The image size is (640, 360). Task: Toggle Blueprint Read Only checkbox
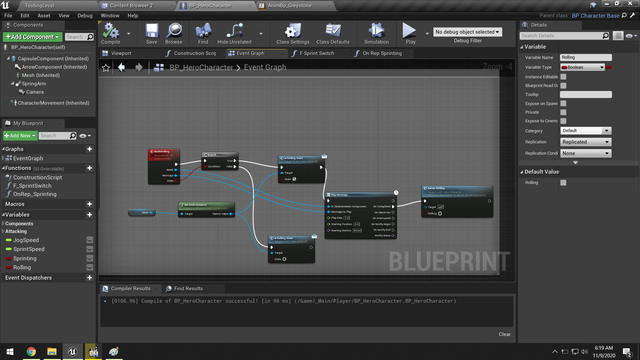[563, 86]
